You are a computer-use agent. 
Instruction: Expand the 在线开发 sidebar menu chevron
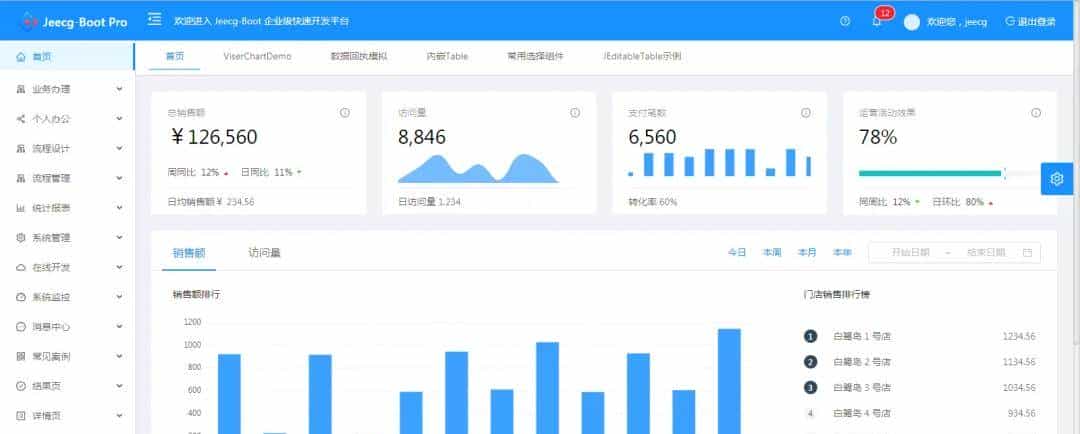(x=119, y=267)
